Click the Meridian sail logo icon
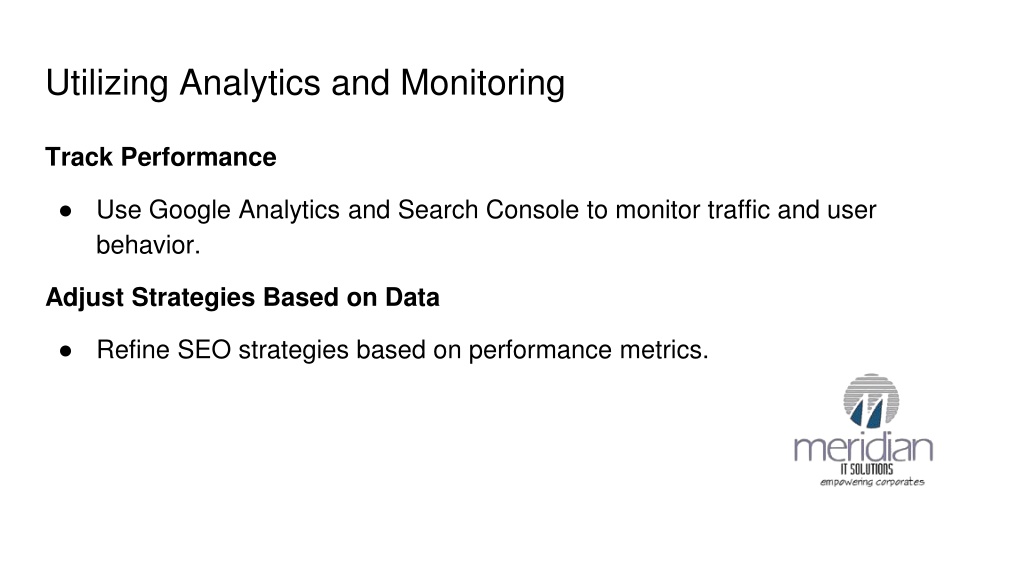This screenshot has height=576, width=1024. (871, 401)
